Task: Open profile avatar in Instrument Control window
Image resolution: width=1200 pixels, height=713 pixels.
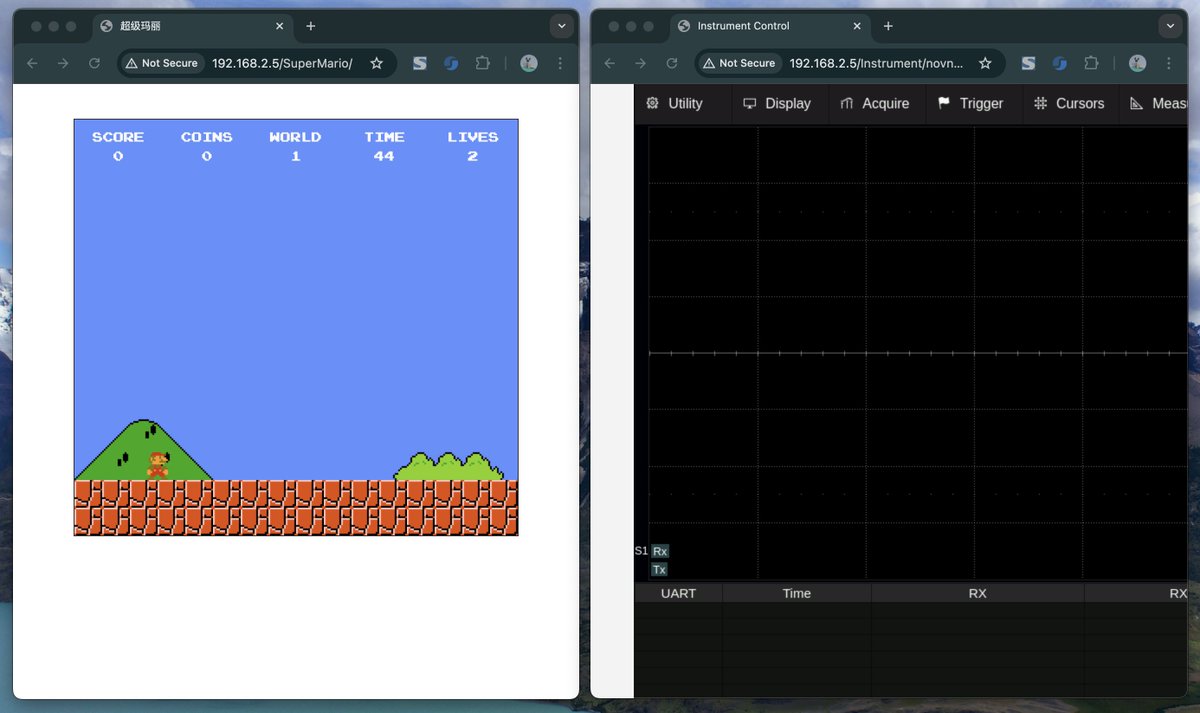Action: [1137, 63]
